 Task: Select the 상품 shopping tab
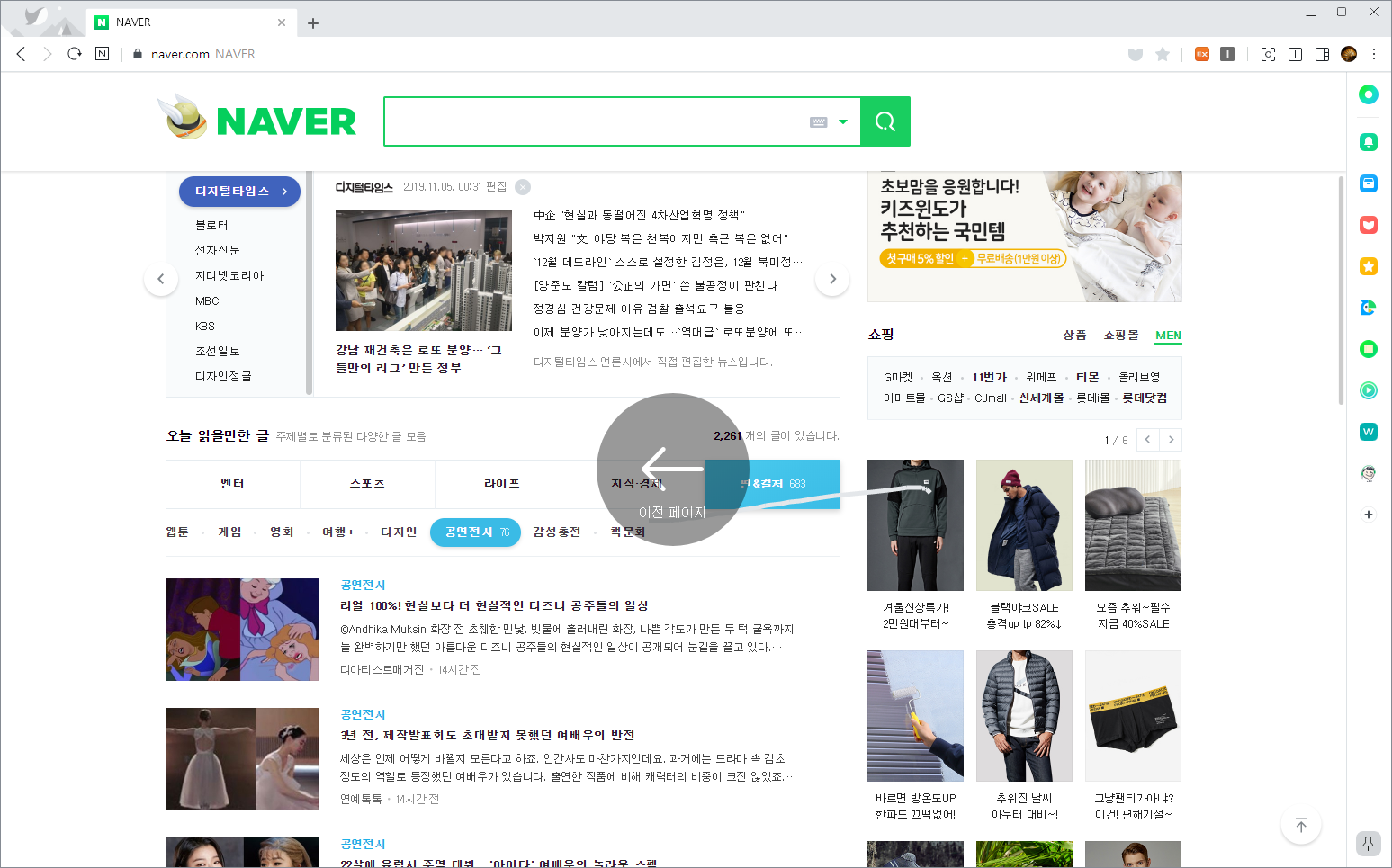pos(1074,335)
